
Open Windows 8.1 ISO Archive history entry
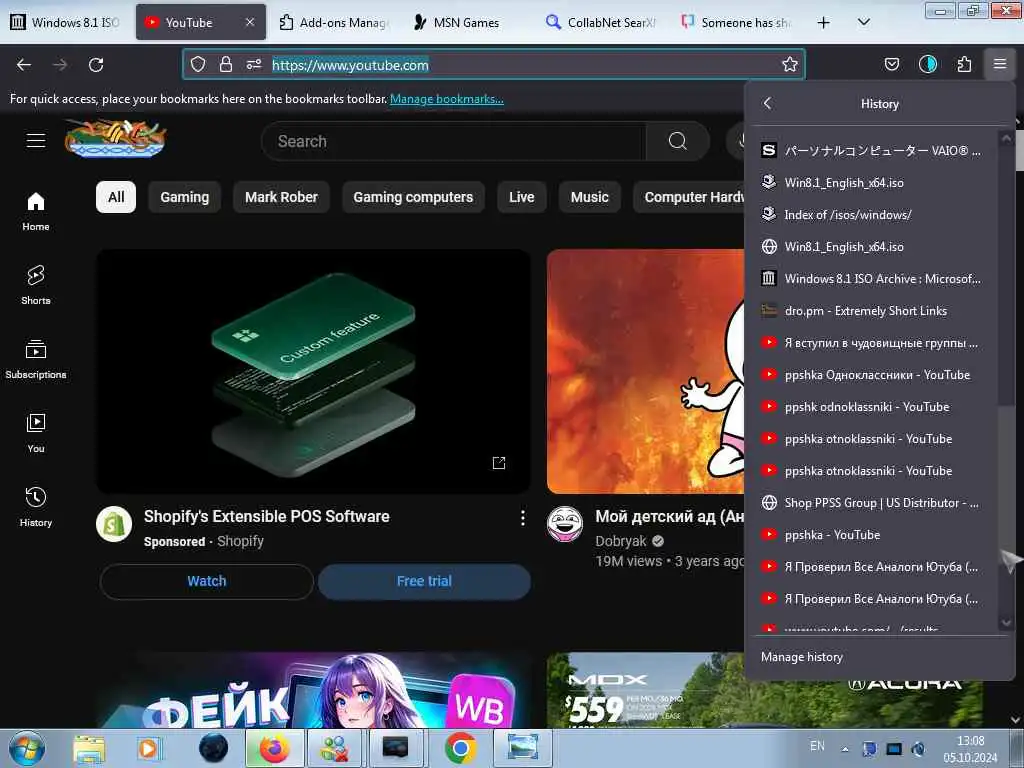tap(873, 278)
